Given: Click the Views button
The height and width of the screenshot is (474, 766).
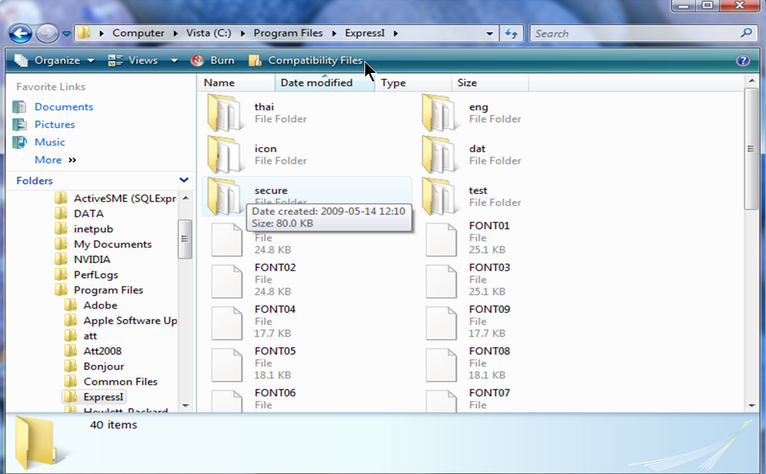Looking at the screenshot, I should point(133,61).
